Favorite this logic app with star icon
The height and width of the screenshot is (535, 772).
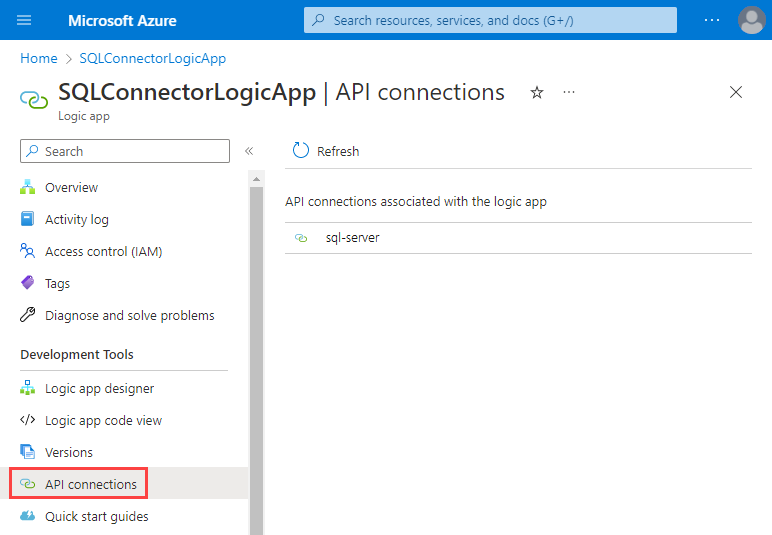537,93
